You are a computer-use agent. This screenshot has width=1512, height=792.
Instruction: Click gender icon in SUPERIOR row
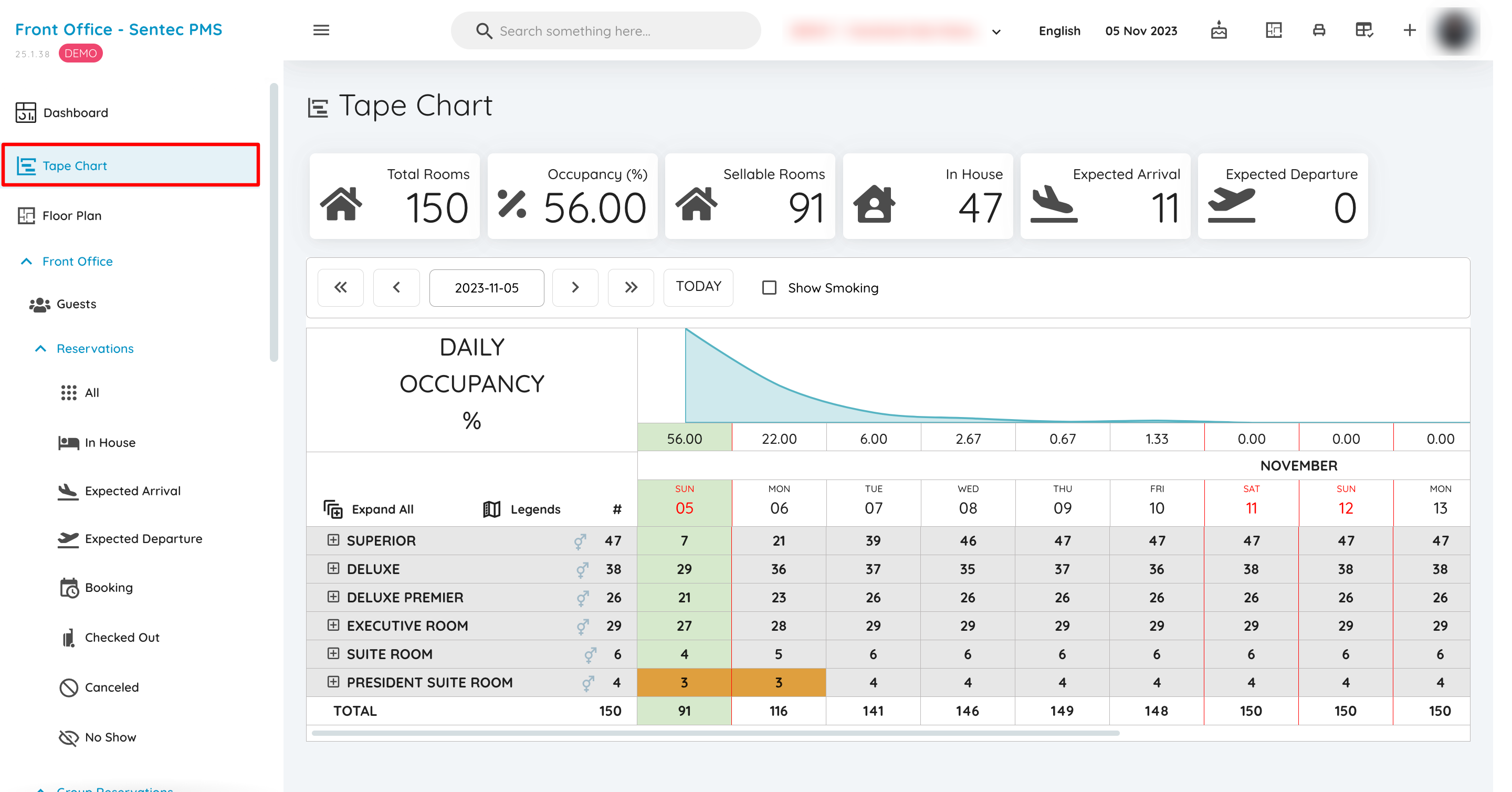coord(580,541)
